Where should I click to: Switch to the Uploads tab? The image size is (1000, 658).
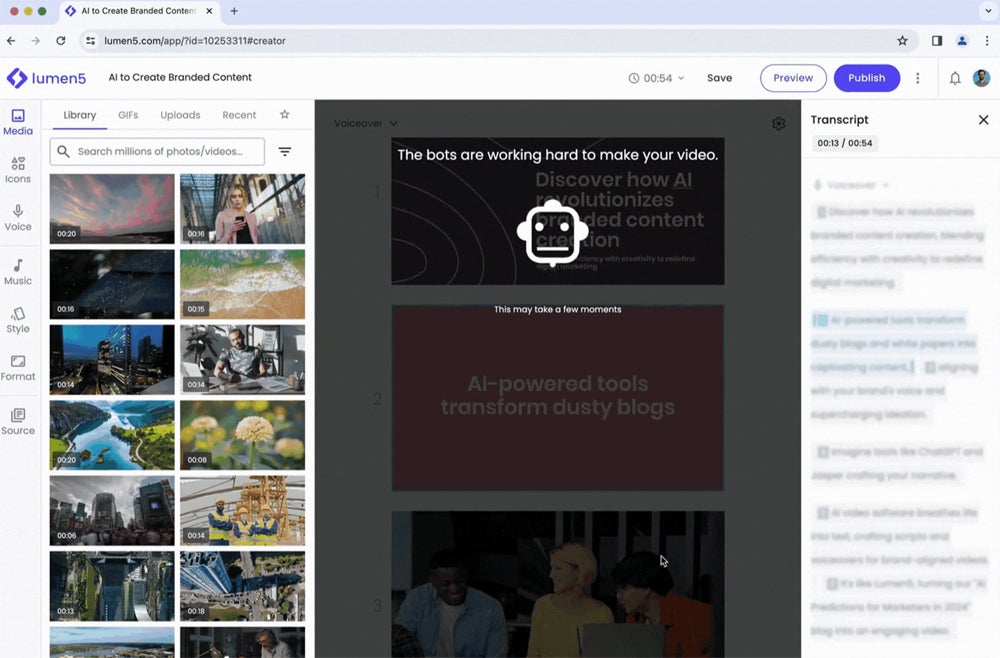click(x=180, y=115)
